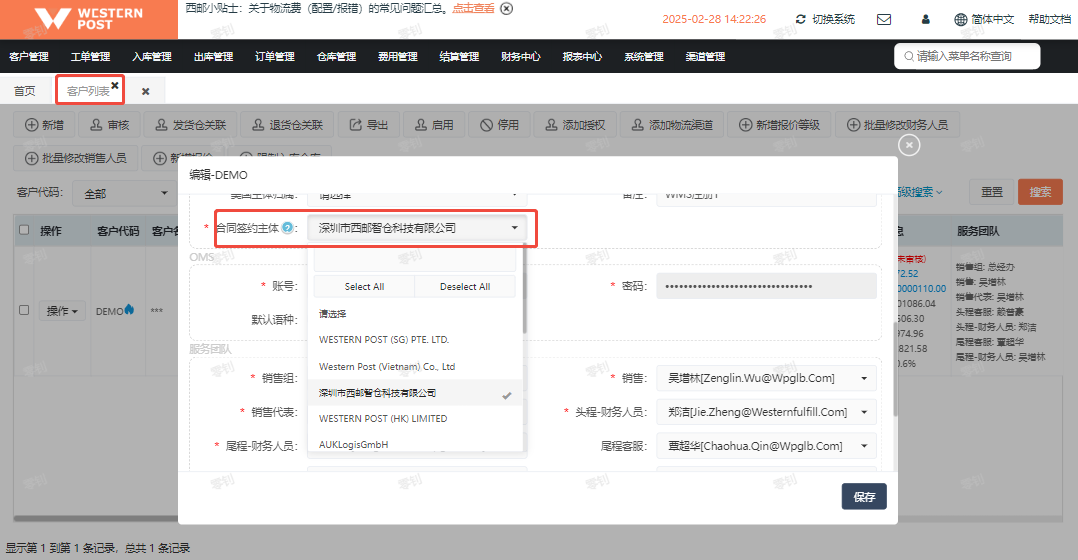The width and height of the screenshot is (1078, 560).
Task: Open the 入库管理 menu
Action: click(x=152, y=56)
